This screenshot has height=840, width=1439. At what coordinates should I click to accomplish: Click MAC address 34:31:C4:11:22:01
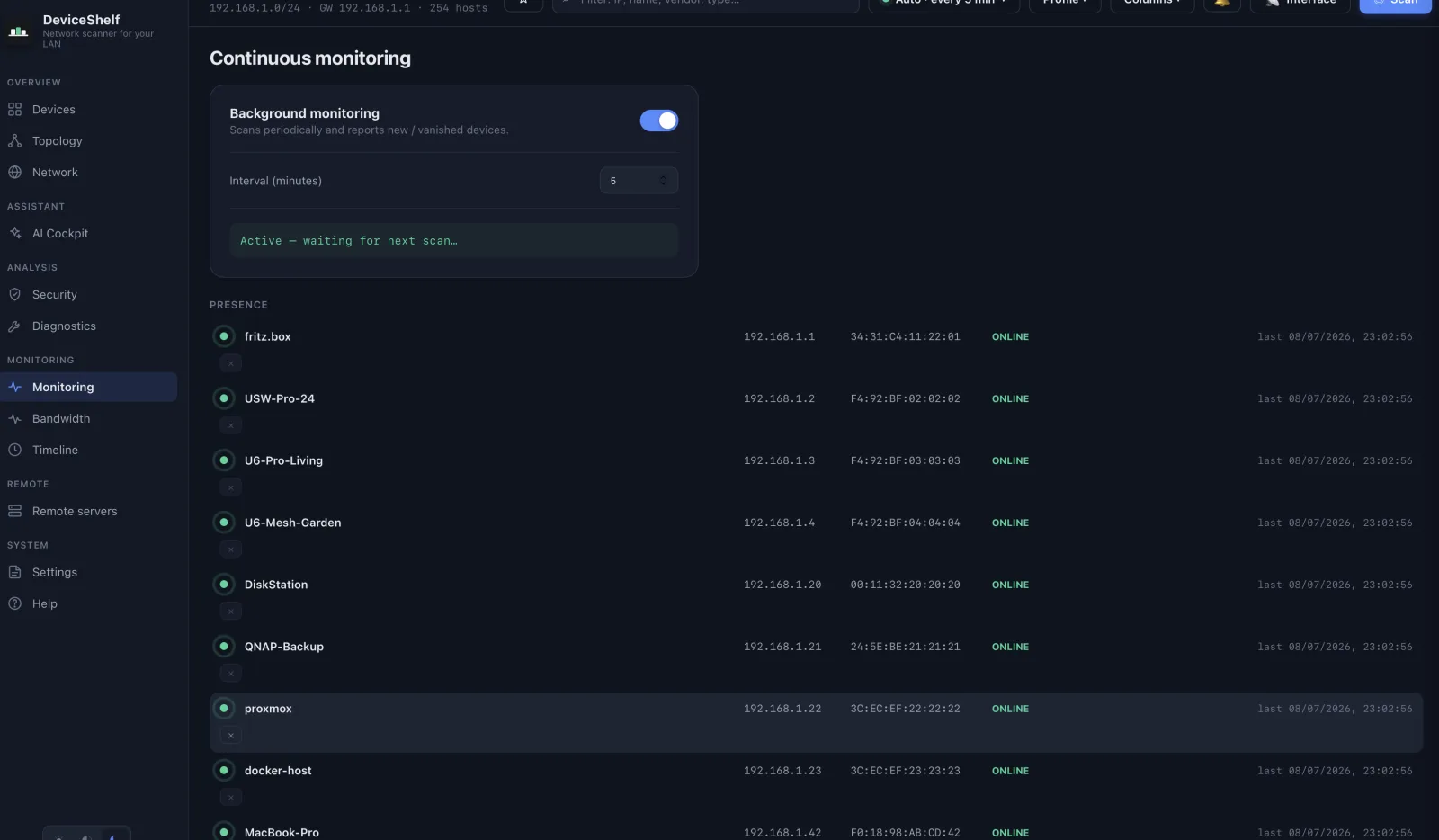tap(906, 336)
